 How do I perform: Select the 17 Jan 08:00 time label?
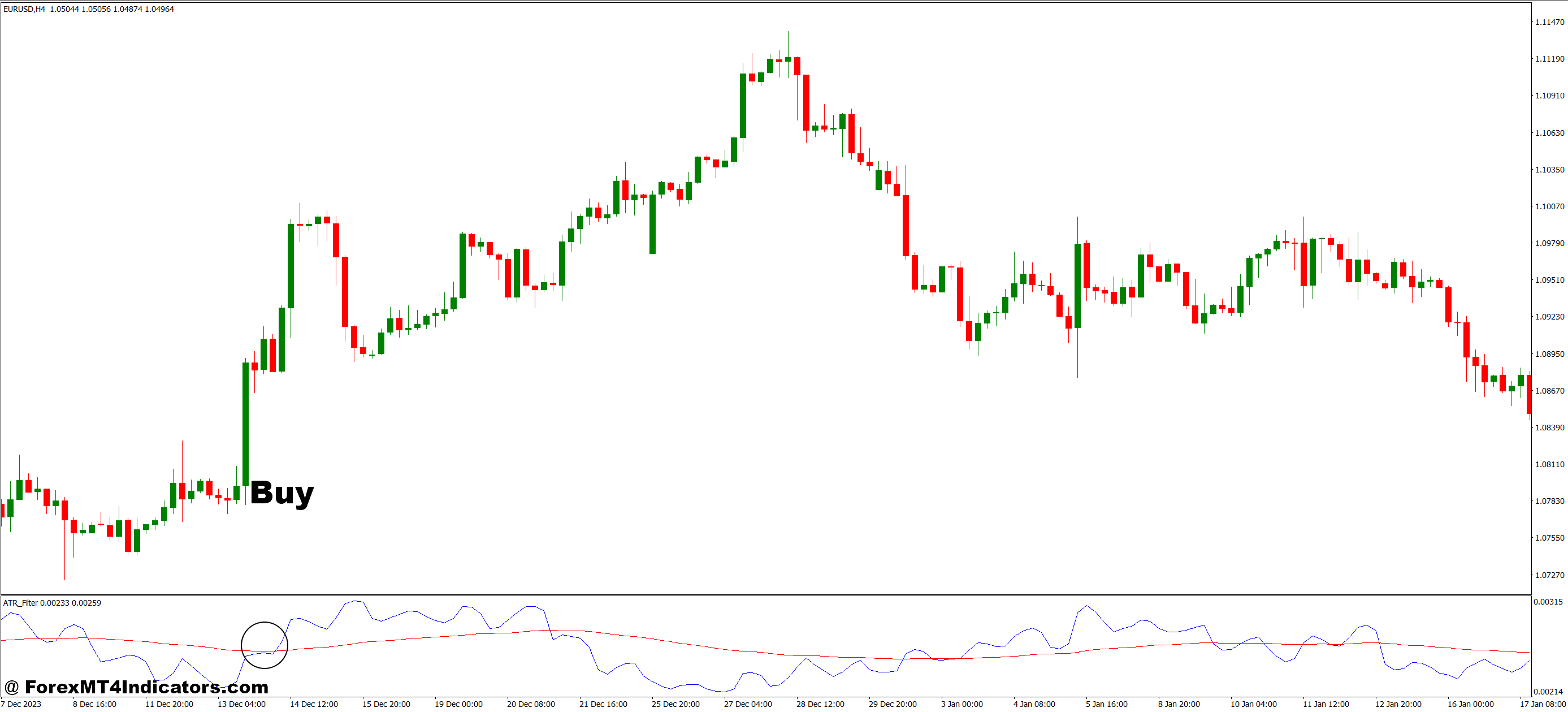point(1543,704)
